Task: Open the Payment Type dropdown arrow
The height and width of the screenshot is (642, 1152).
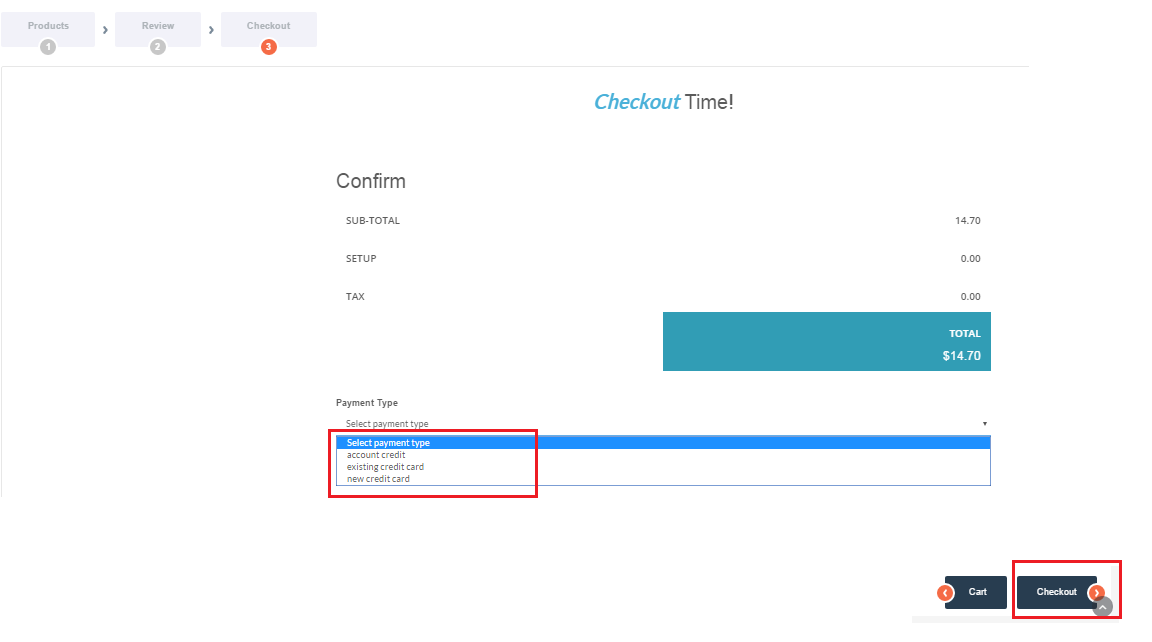Action: (x=984, y=424)
